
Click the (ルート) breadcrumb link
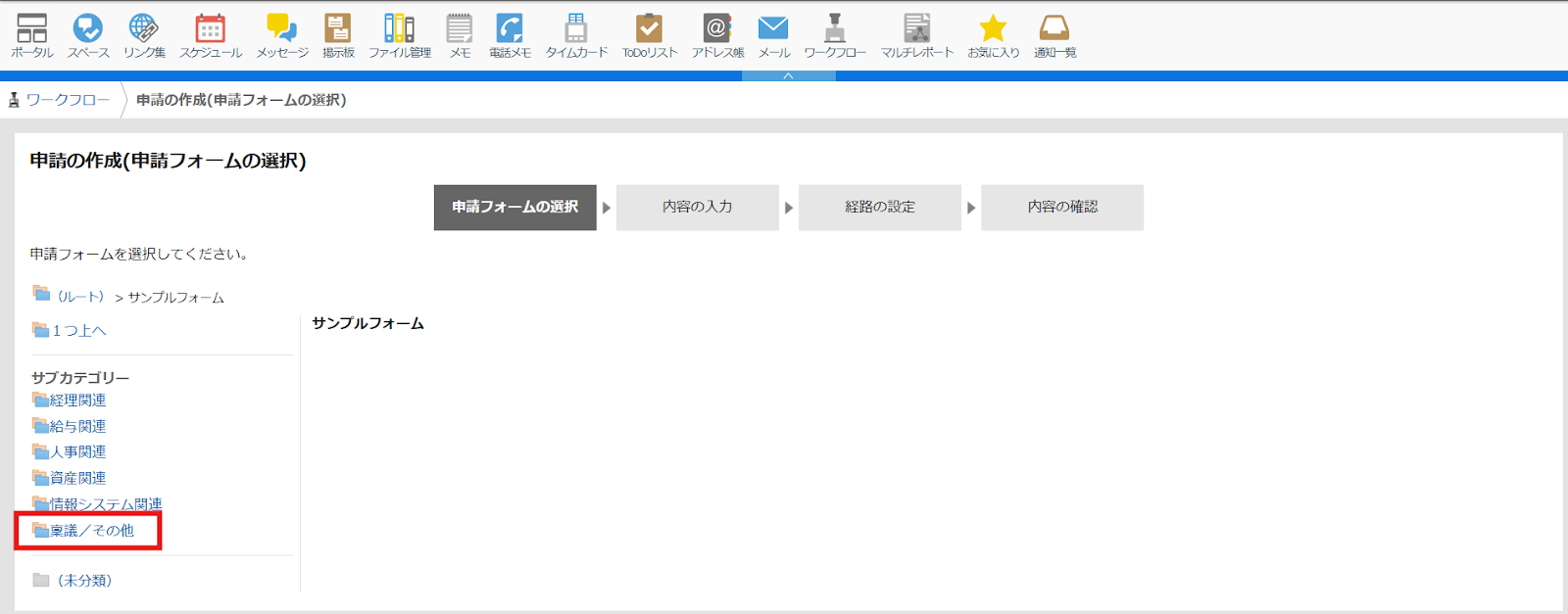(x=79, y=297)
